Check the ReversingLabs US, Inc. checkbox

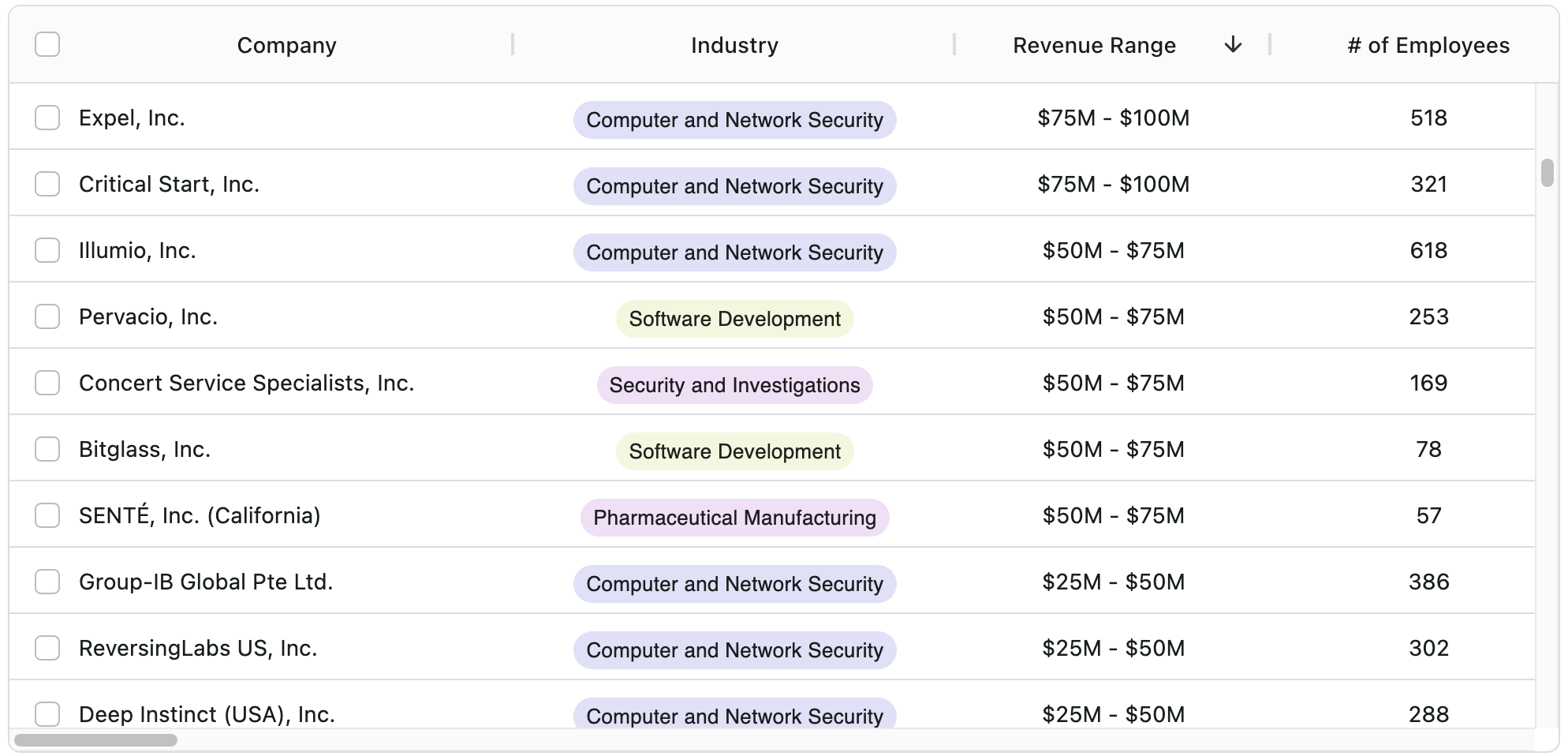pyautogui.click(x=47, y=648)
